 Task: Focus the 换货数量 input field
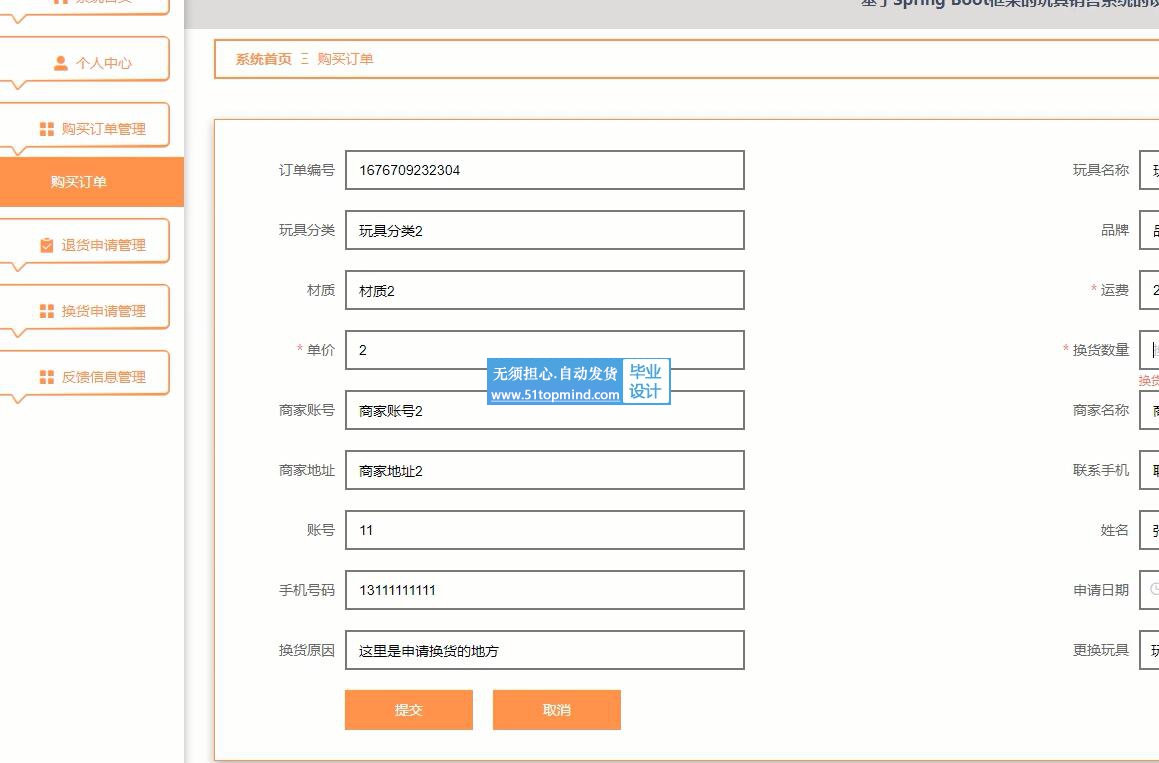tap(1150, 350)
